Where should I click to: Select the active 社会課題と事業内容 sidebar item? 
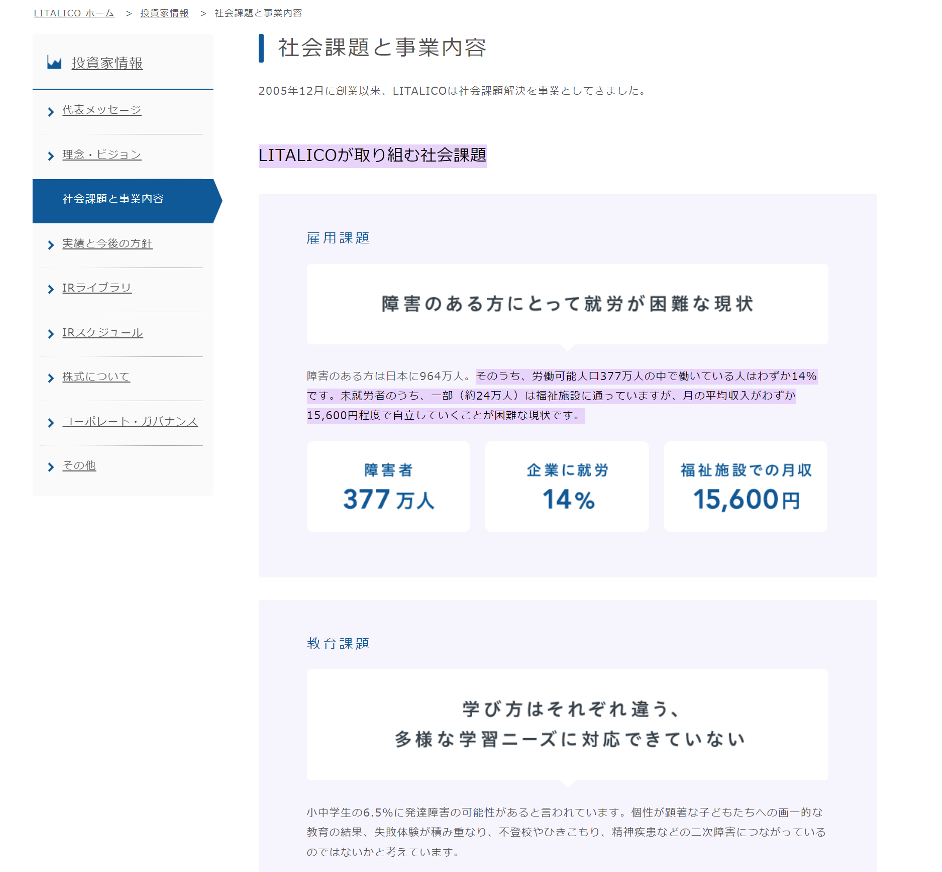point(112,199)
